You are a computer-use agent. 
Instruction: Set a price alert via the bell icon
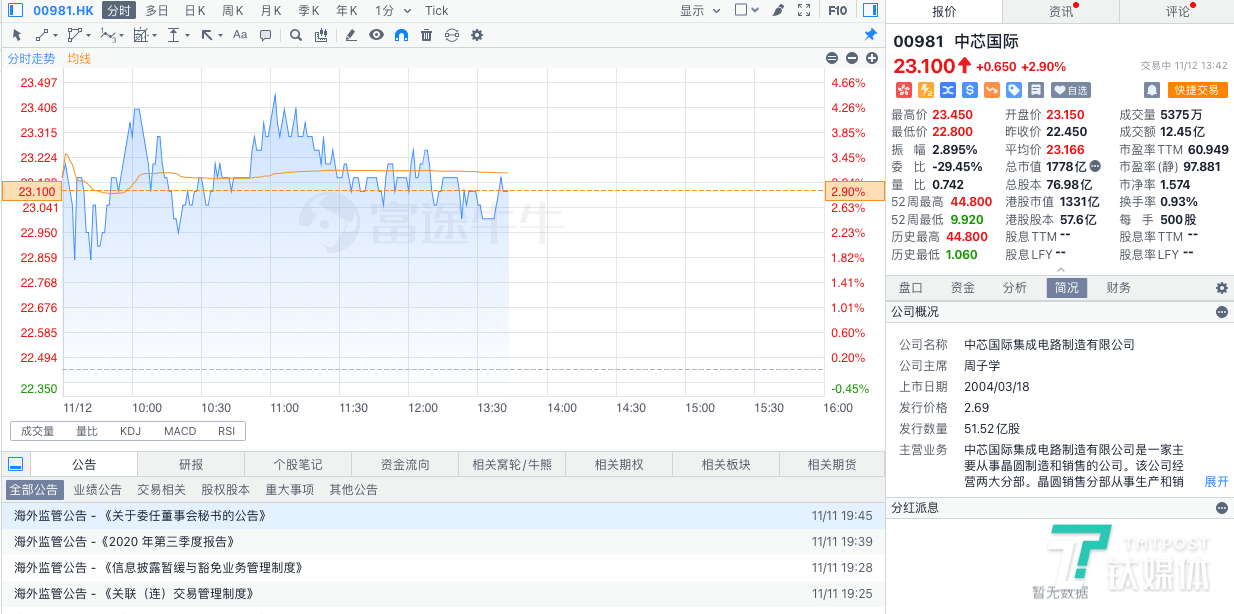[1151, 90]
